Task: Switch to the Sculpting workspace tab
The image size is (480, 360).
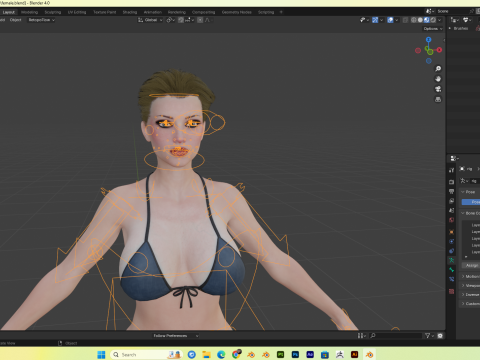Action: tap(53, 12)
